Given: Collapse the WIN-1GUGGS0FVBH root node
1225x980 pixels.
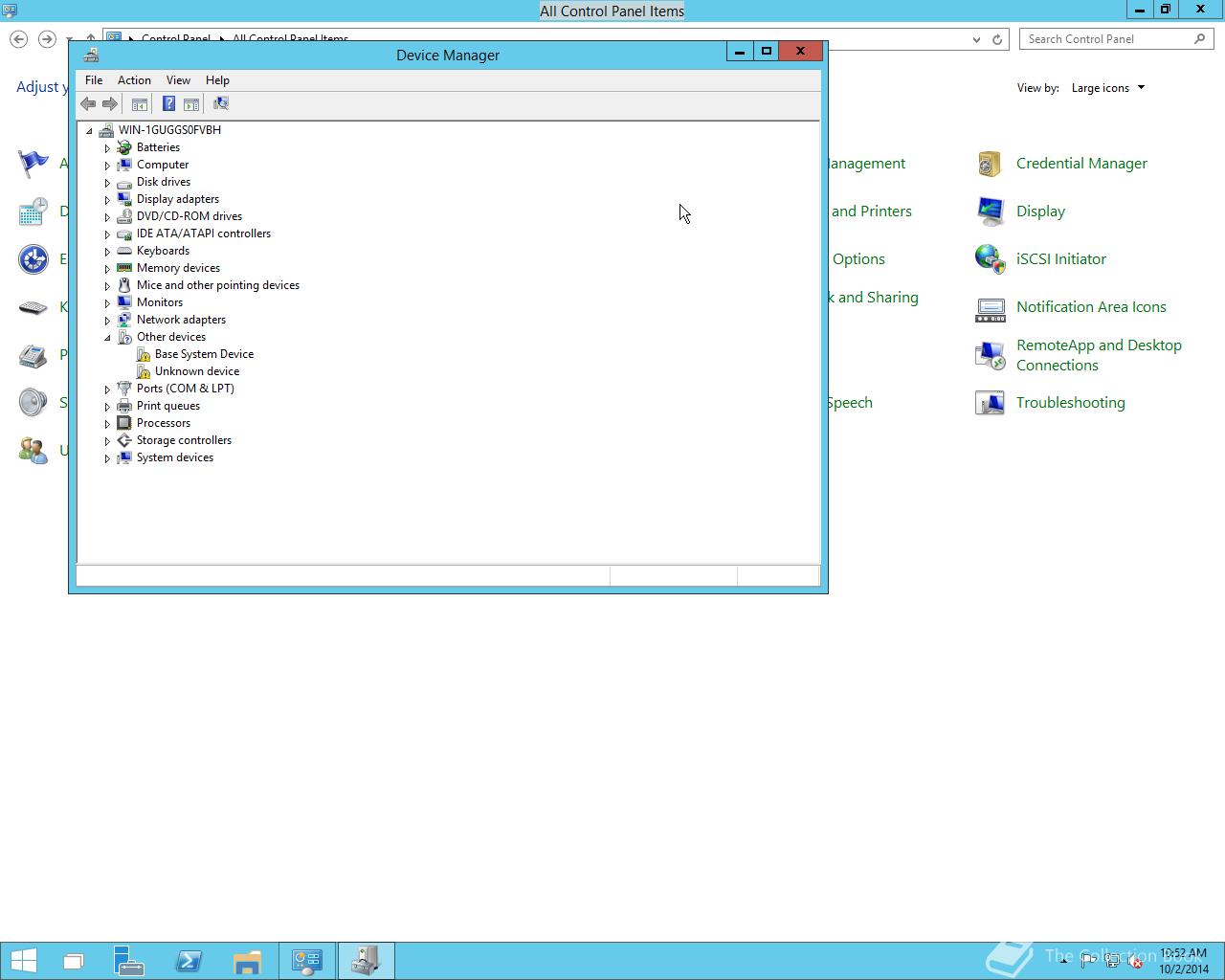Looking at the screenshot, I should click(x=89, y=130).
